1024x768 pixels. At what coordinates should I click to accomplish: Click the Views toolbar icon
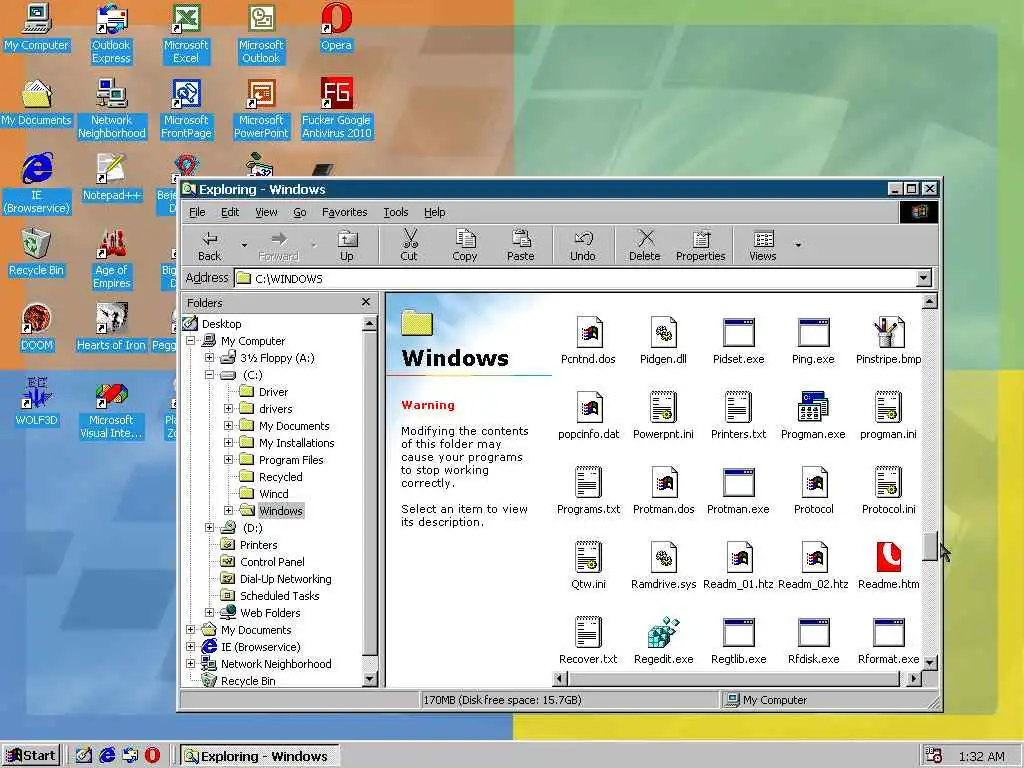[x=763, y=239]
